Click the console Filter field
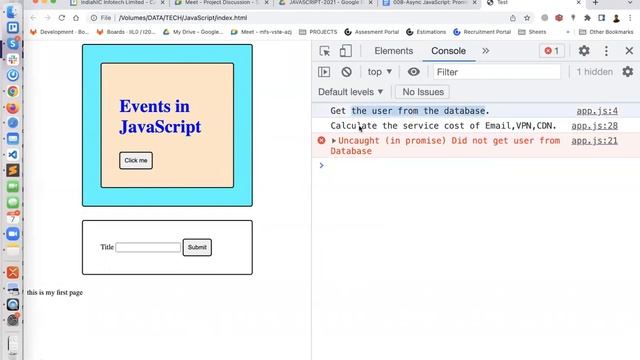Screen dimensions: 640x360 click(x=497, y=72)
